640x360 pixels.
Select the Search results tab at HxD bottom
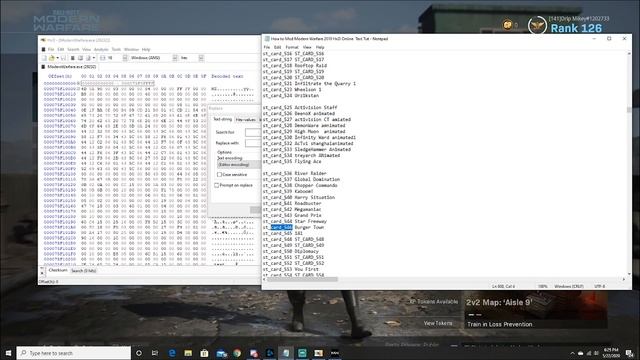pyautogui.click(x=83, y=271)
